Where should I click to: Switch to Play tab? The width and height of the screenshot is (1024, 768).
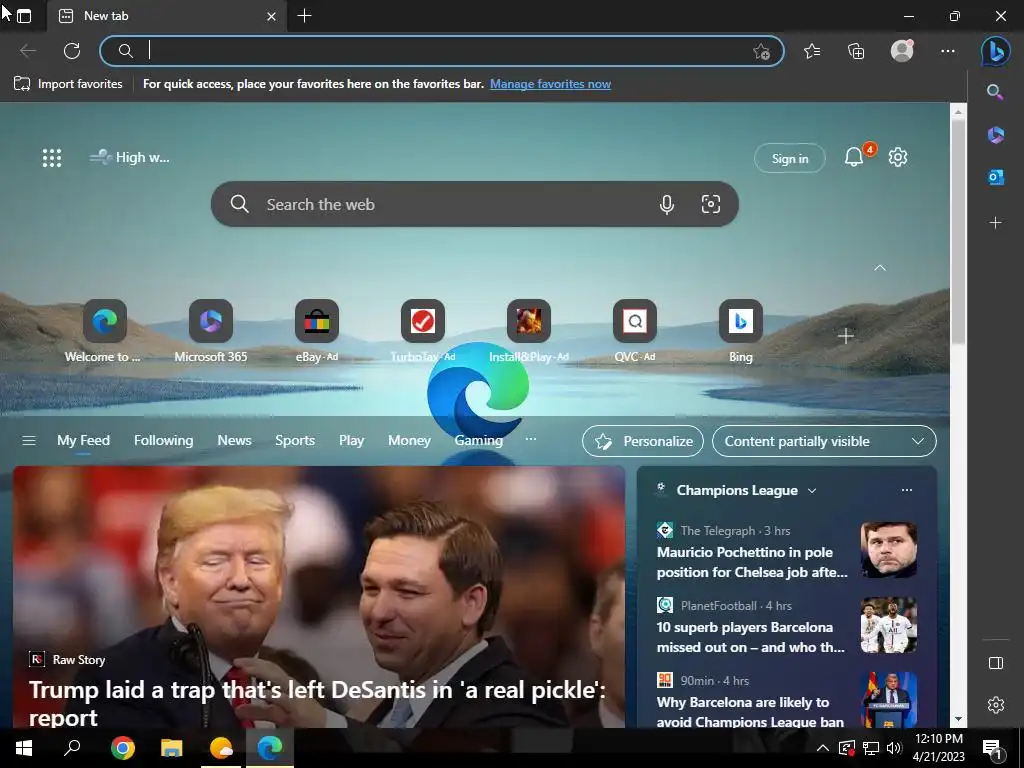(x=351, y=441)
